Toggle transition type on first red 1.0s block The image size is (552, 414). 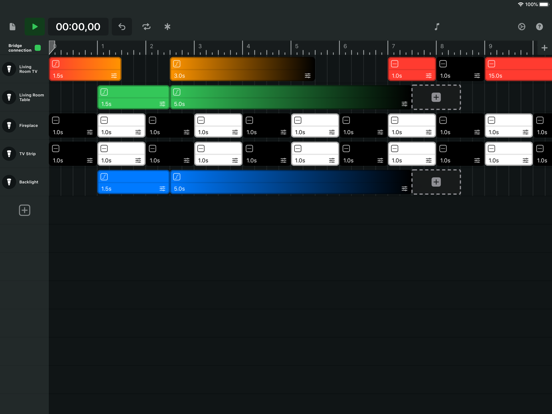[395, 64]
